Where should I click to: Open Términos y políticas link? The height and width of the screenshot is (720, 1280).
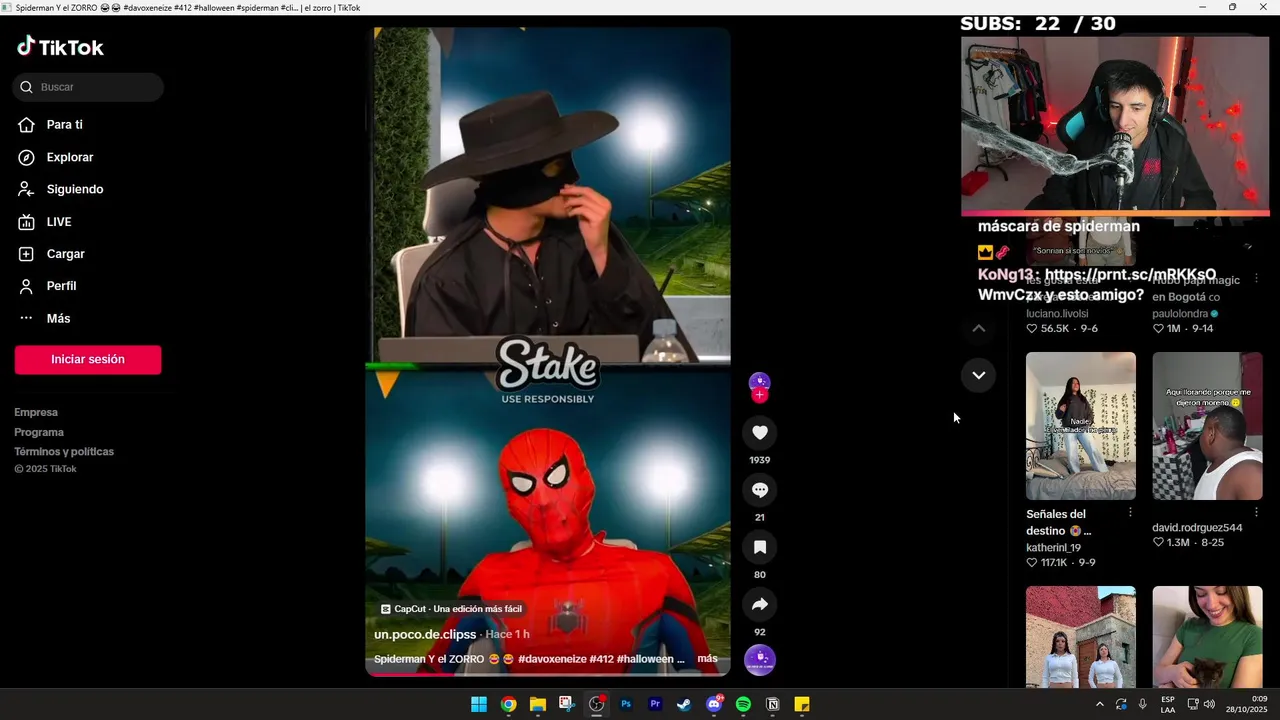tap(64, 452)
